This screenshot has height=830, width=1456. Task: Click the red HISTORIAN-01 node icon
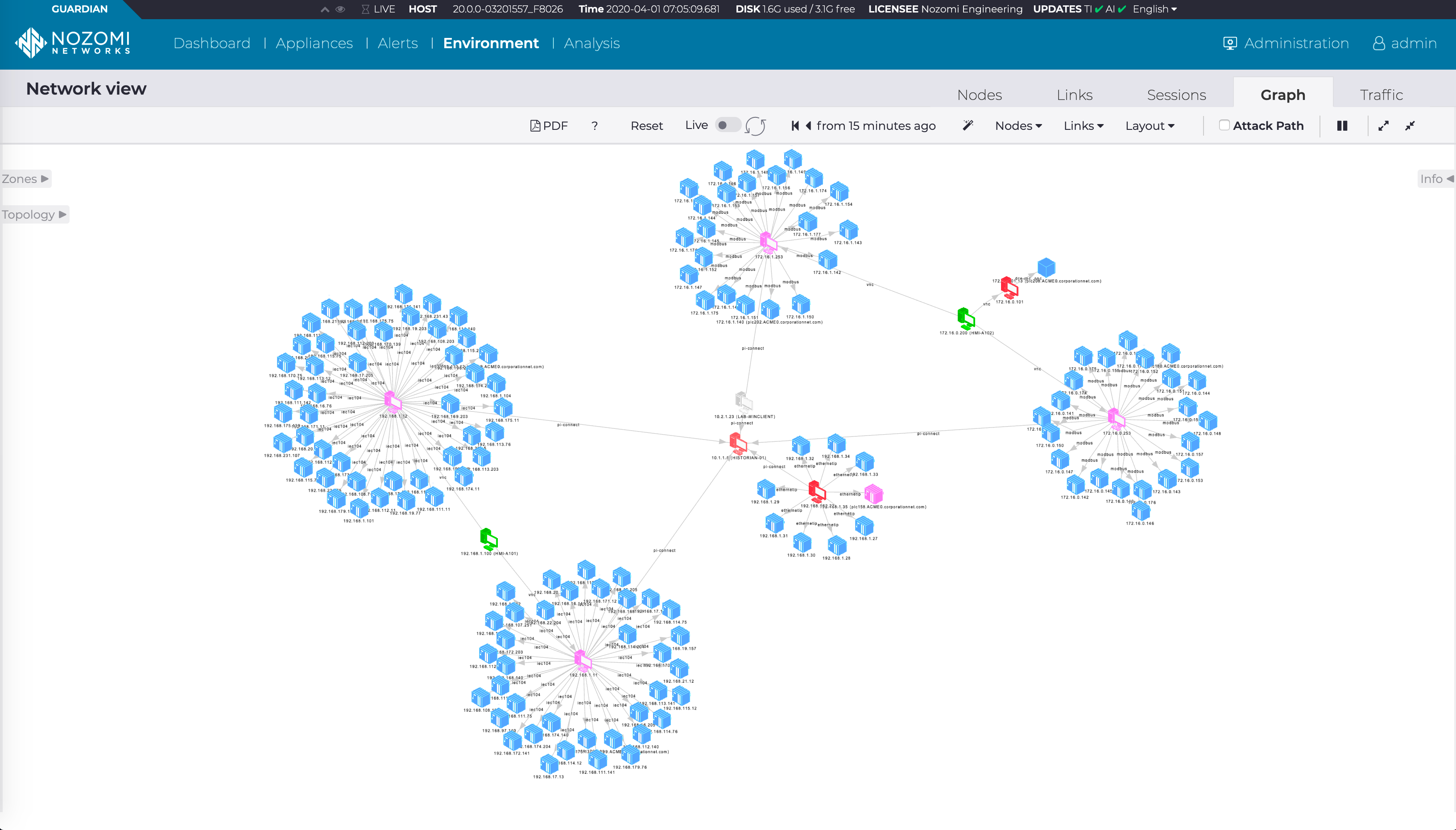(x=738, y=443)
